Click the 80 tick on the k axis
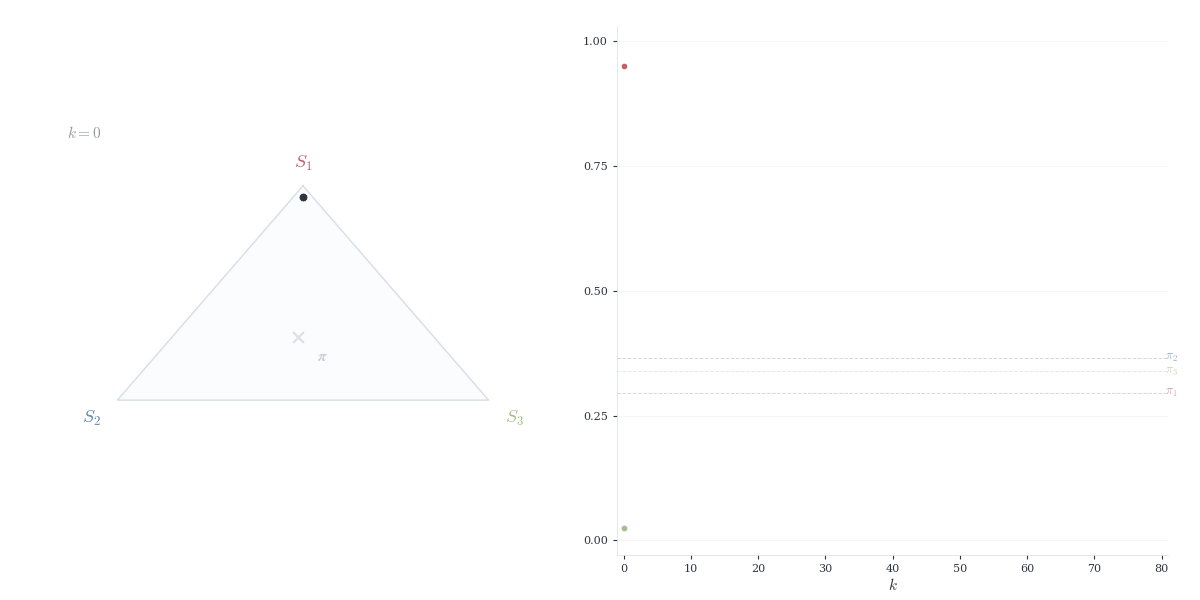The width and height of the screenshot is (1200, 600). (1161, 568)
